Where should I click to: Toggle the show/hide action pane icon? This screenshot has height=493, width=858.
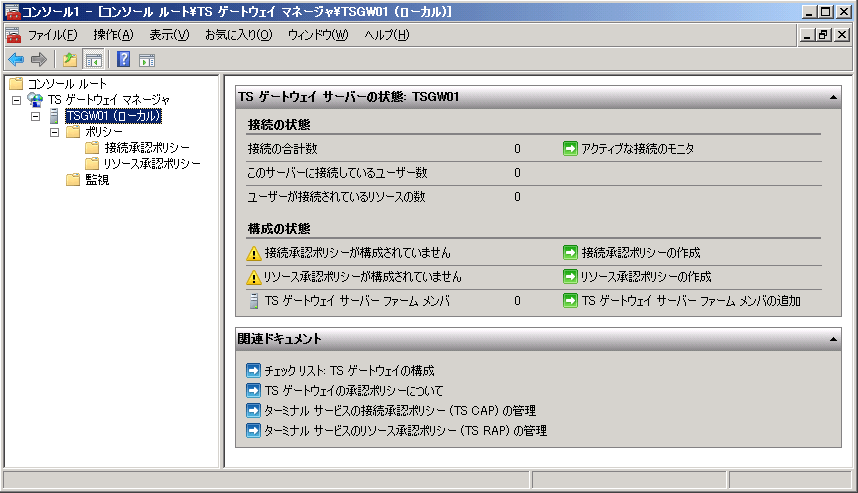147,60
